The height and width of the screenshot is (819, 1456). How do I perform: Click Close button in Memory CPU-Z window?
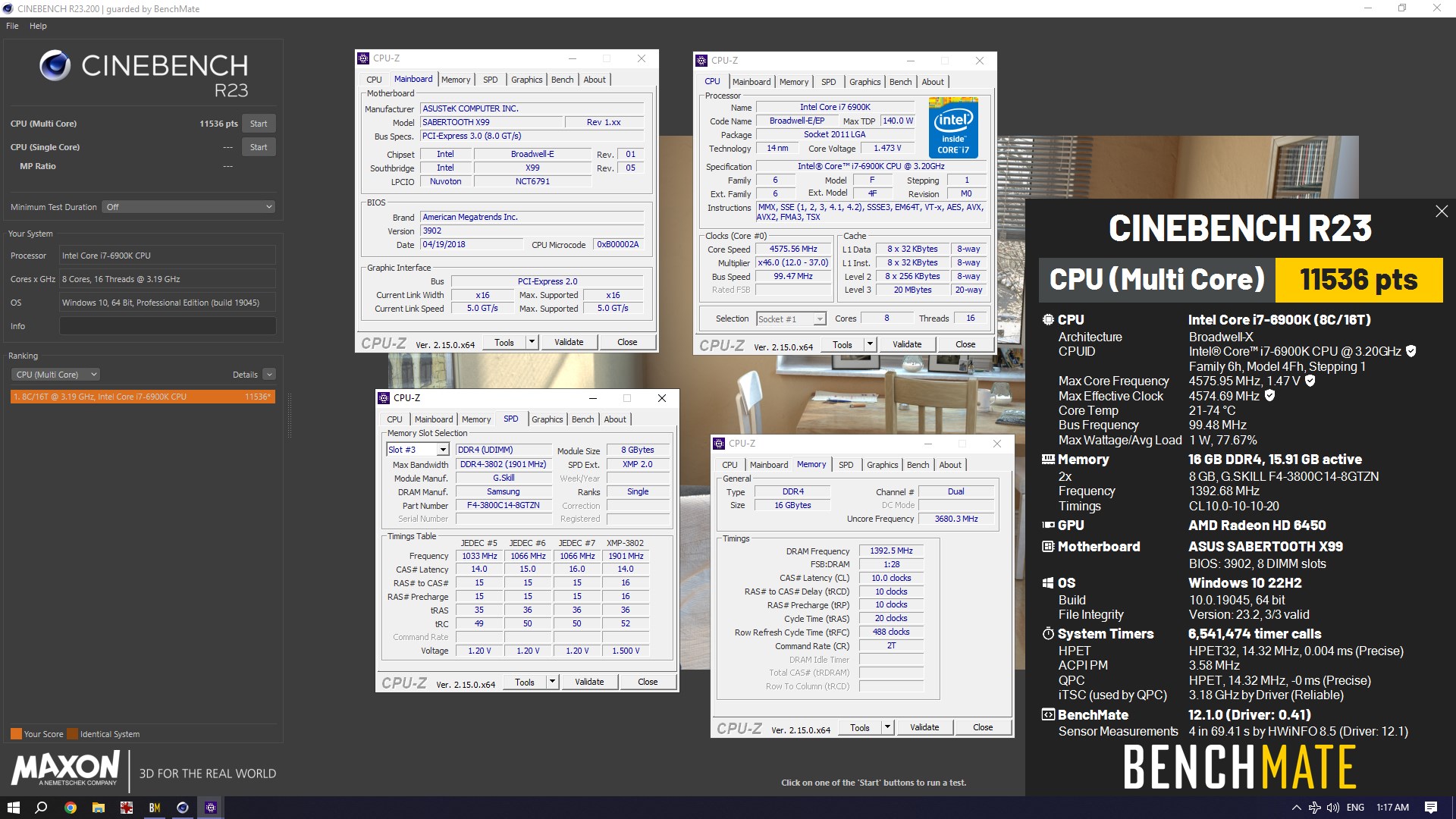pyautogui.click(x=983, y=728)
